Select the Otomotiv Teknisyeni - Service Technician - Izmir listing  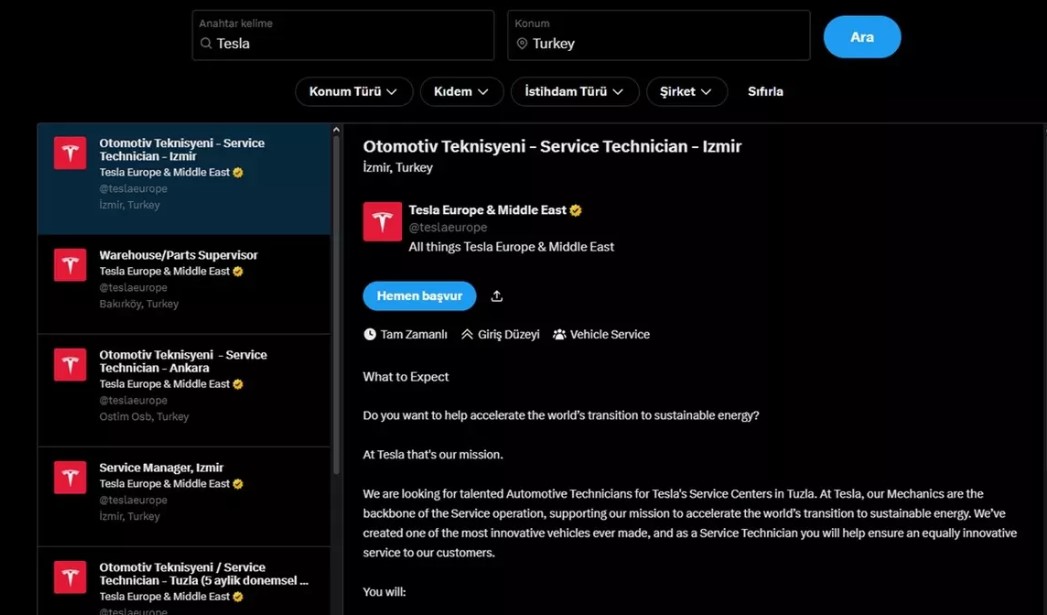click(x=184, y=179)
